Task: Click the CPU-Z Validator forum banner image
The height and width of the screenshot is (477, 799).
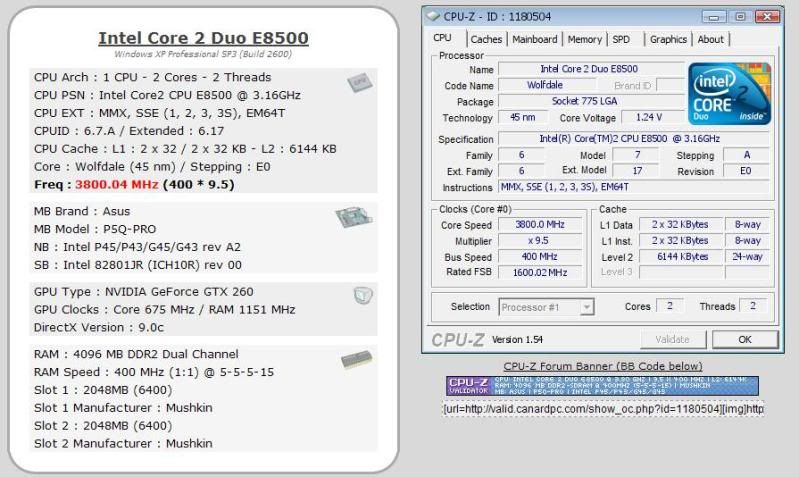Action: tap(602, 386)
